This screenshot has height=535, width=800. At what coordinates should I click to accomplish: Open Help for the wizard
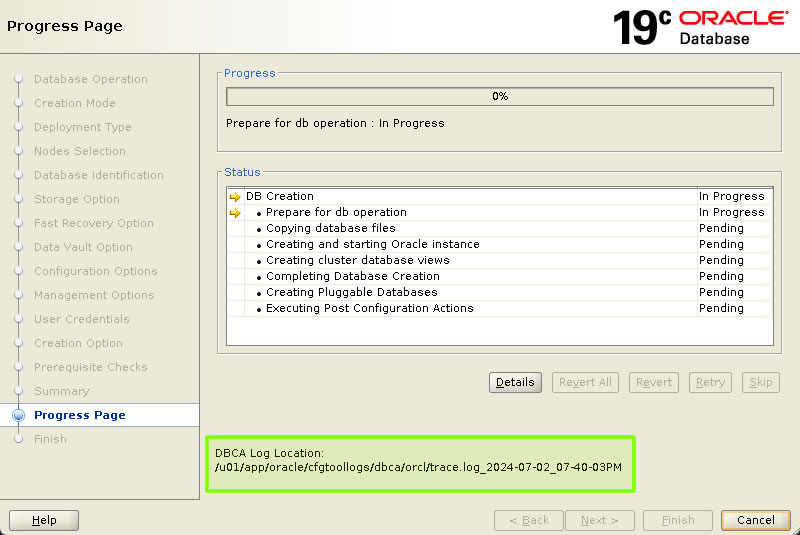tap(44, 520)
